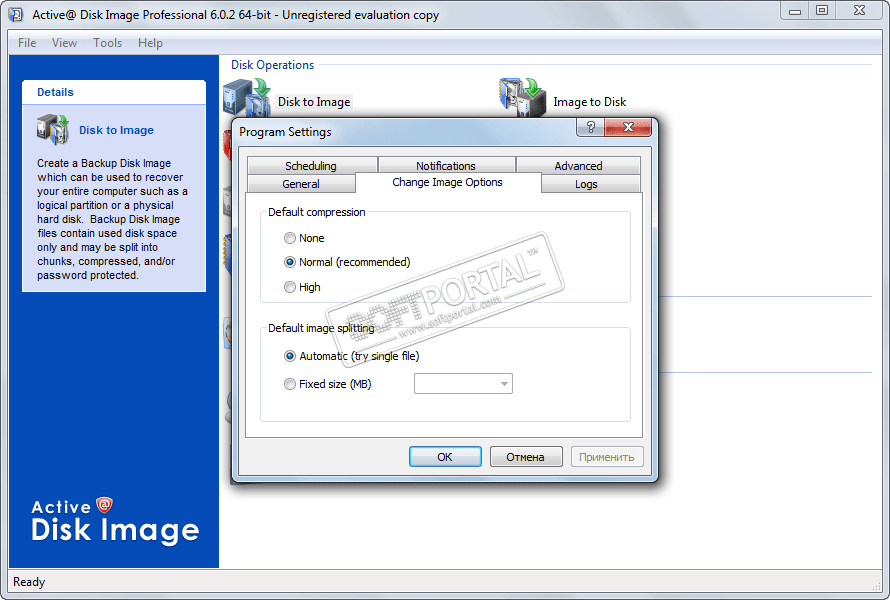The height and width of the screenshot is (600, 890).
Task: Open the View menu
Action: point(64,43)
